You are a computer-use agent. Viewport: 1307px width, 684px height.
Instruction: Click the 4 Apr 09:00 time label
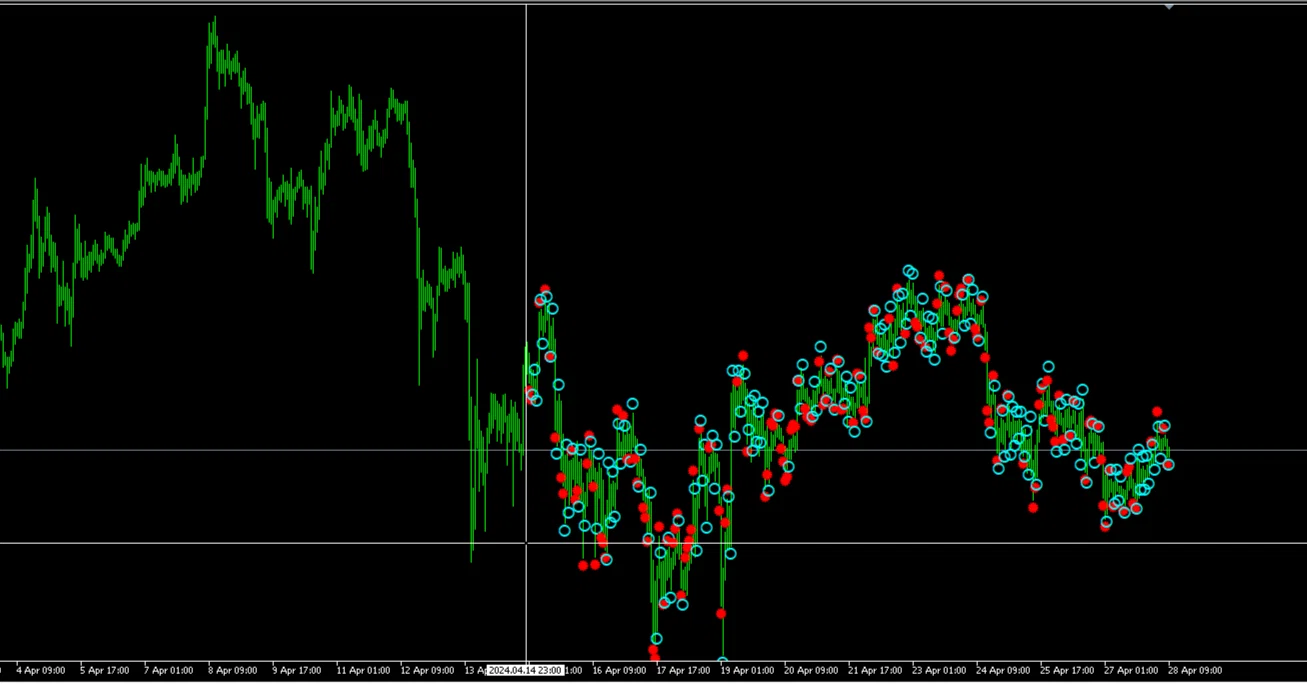pos(41,670)
